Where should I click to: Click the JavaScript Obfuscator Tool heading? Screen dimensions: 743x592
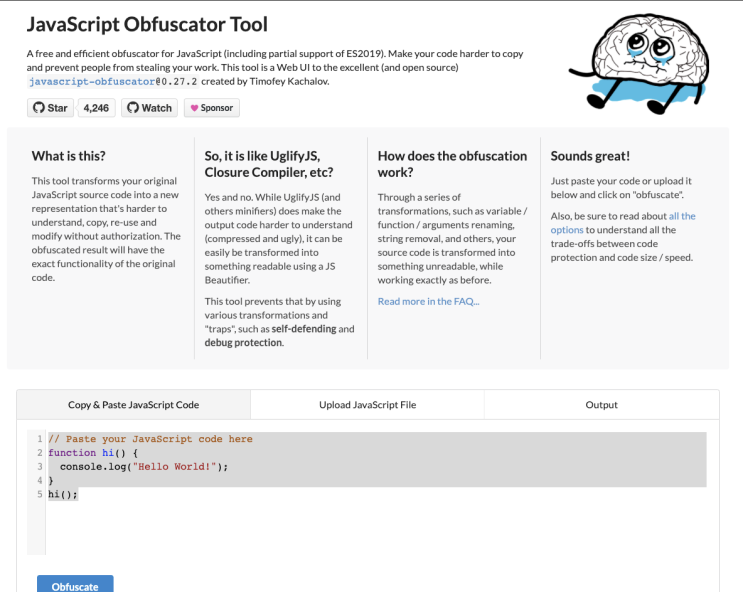click(147, 25)
